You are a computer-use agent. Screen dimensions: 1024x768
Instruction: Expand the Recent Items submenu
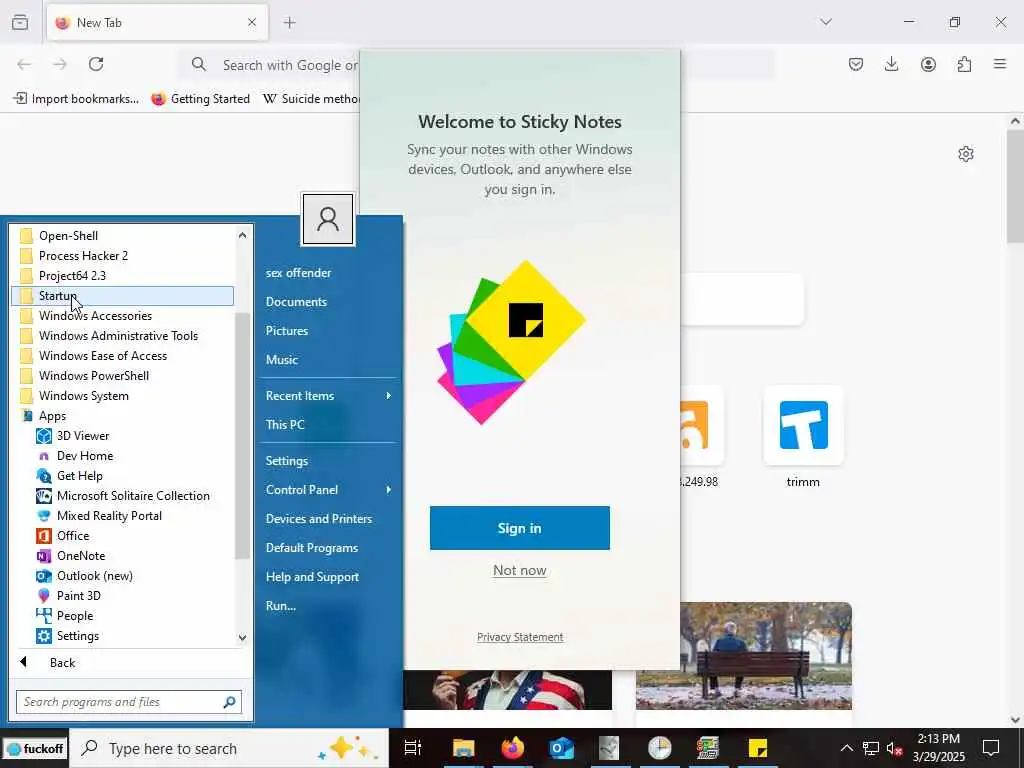[328, 396]
